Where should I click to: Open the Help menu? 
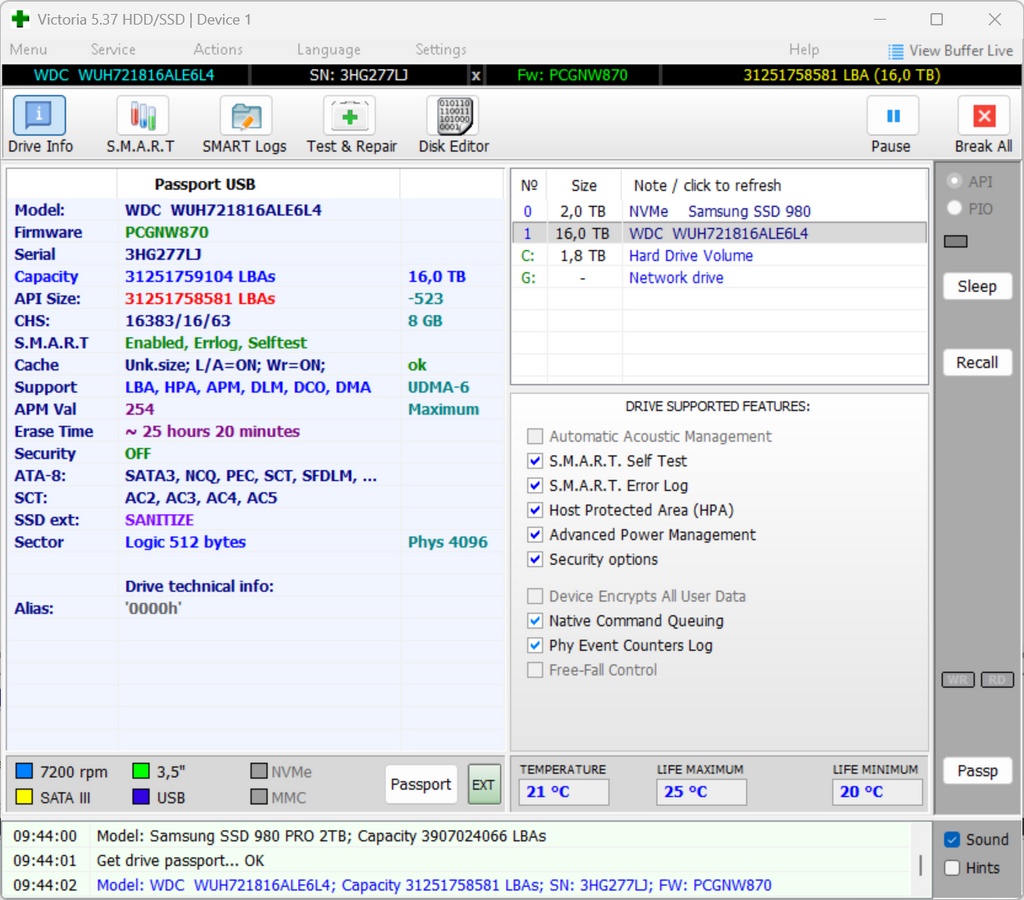[x=804, y=50]
